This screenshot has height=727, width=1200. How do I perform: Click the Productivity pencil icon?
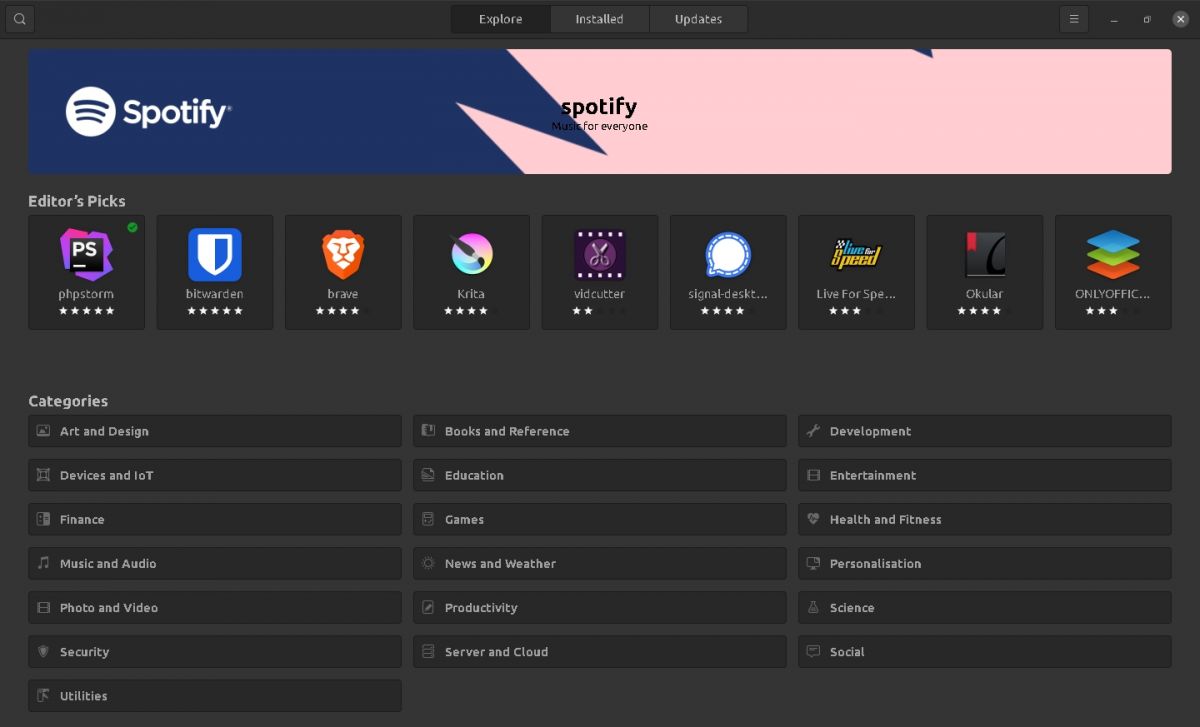[x=428, y=607]
